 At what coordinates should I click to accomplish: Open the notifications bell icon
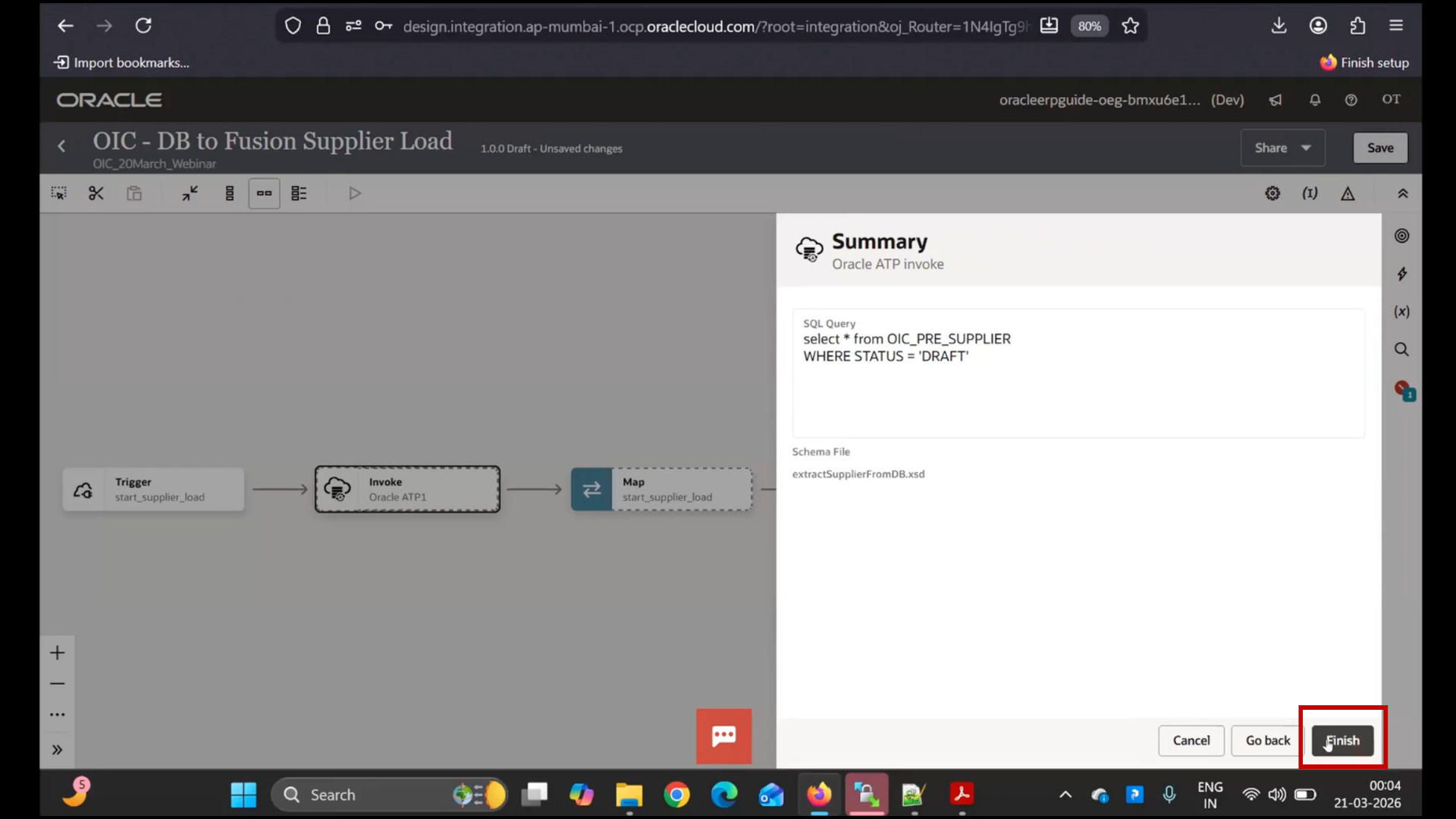[1315, 100]
